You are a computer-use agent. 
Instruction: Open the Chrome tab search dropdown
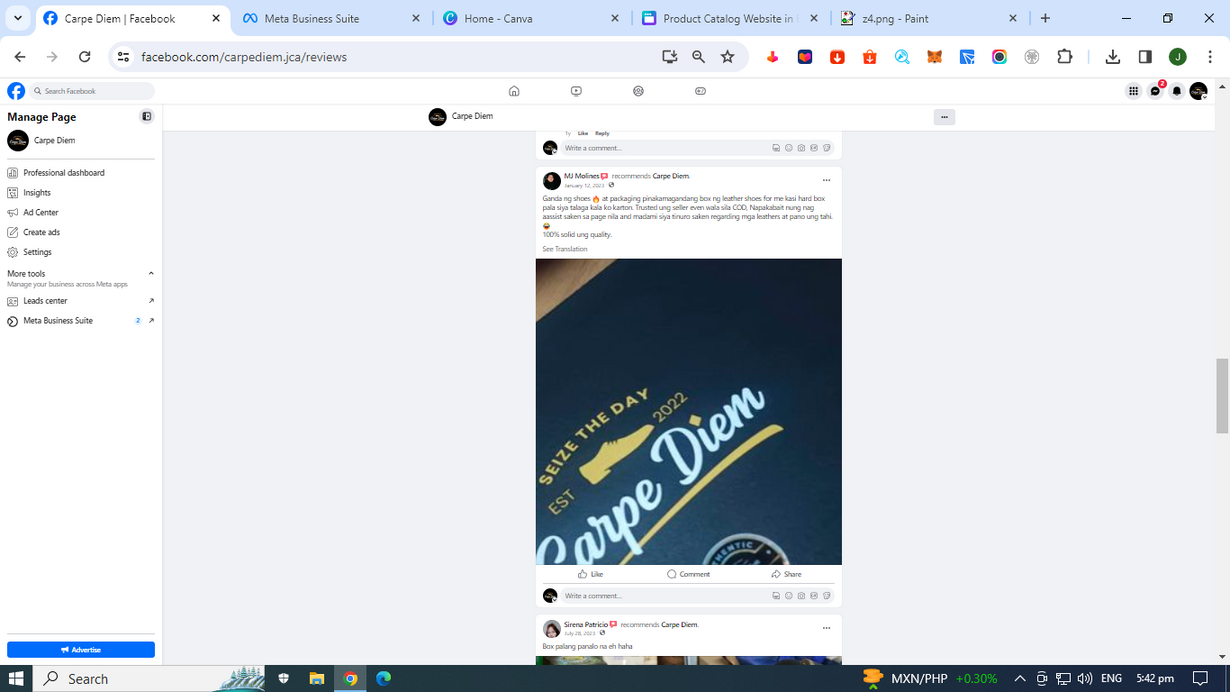pyautogui.click(x=18, y=18)
